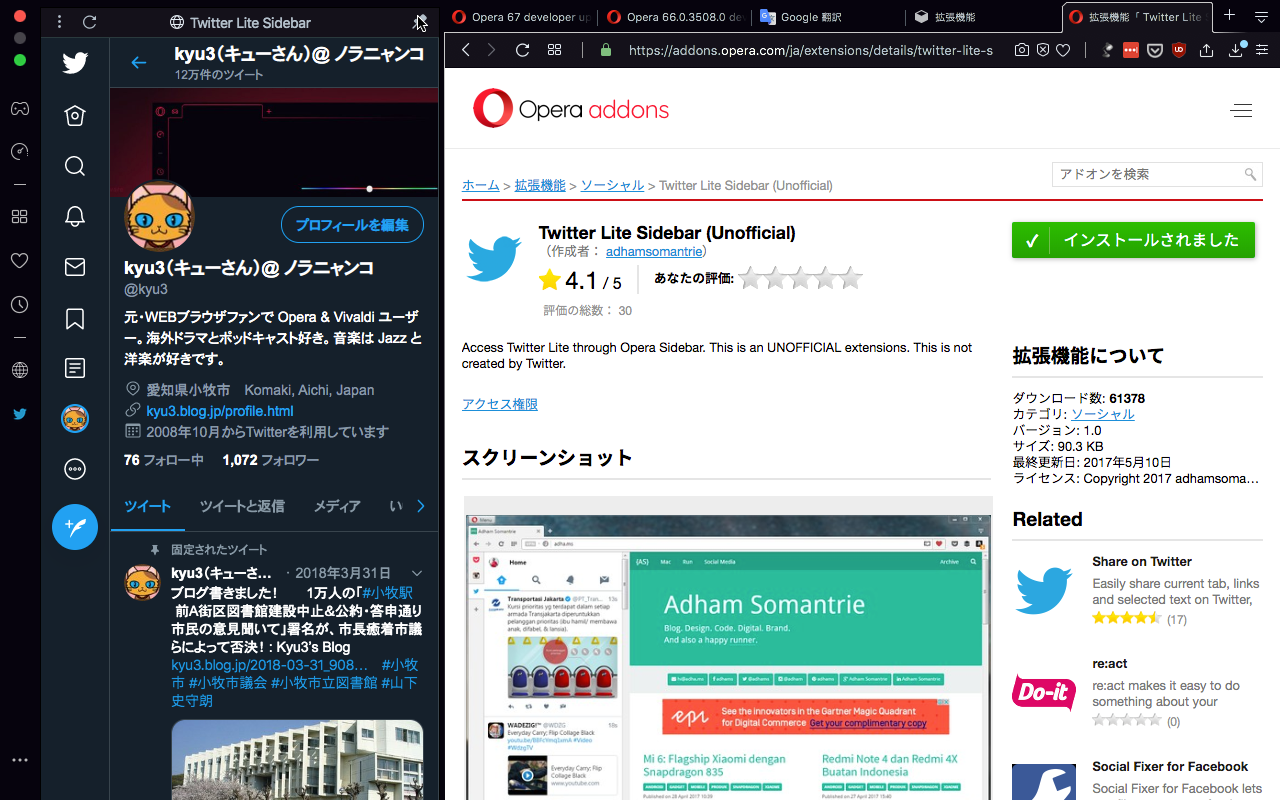Image resolution: width=1280 pixels, height=800 pixels.
Task: Bookmark this page with the heart icon in the address bar
Action: (x=1064, y=49)
